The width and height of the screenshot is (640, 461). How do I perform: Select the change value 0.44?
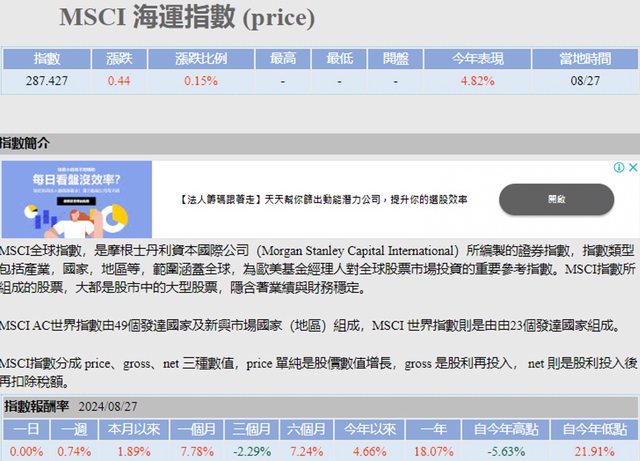click(x=119, y=81)
